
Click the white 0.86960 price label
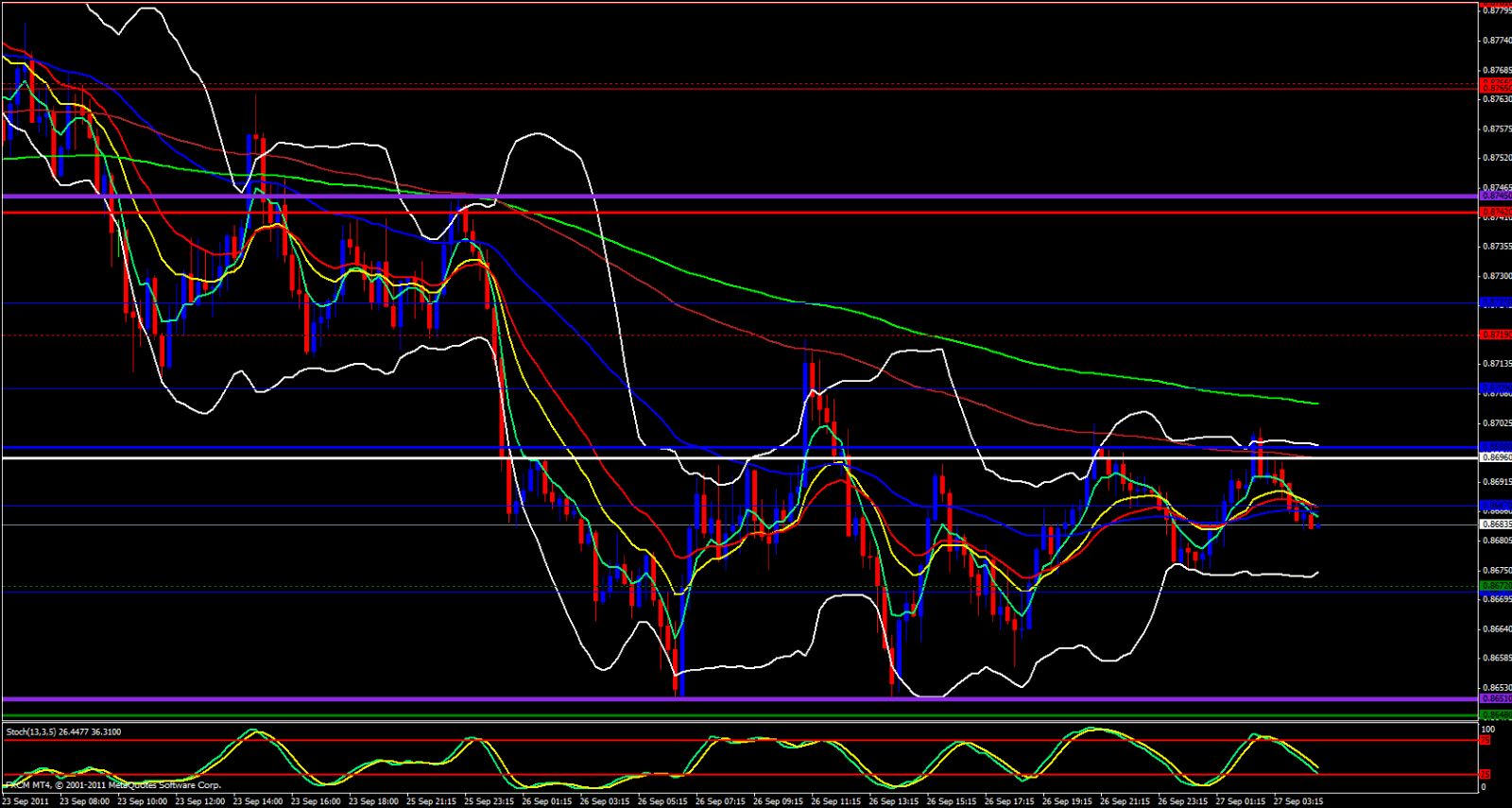1496,457
